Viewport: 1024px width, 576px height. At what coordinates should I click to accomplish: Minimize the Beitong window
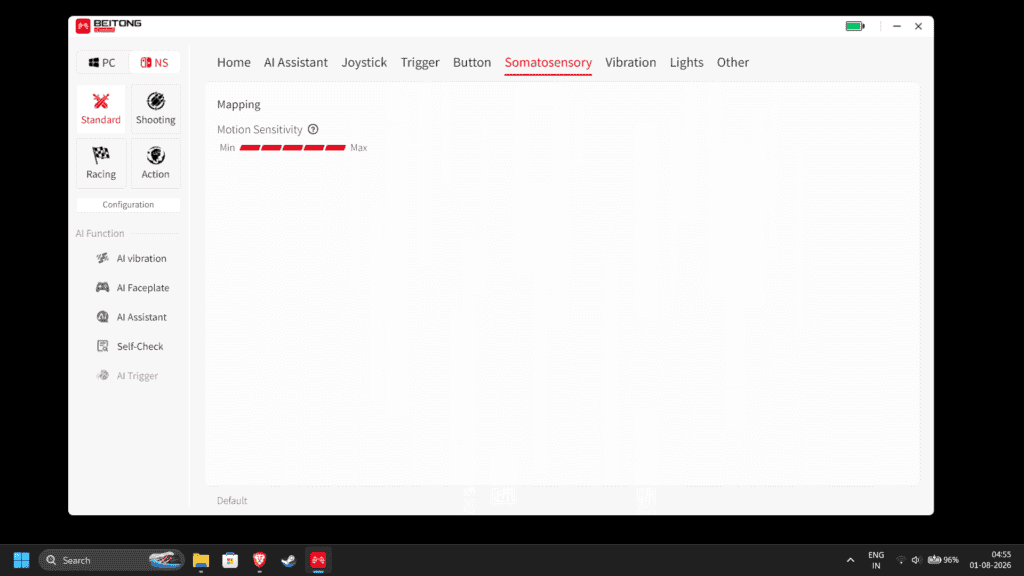[897, 26]
